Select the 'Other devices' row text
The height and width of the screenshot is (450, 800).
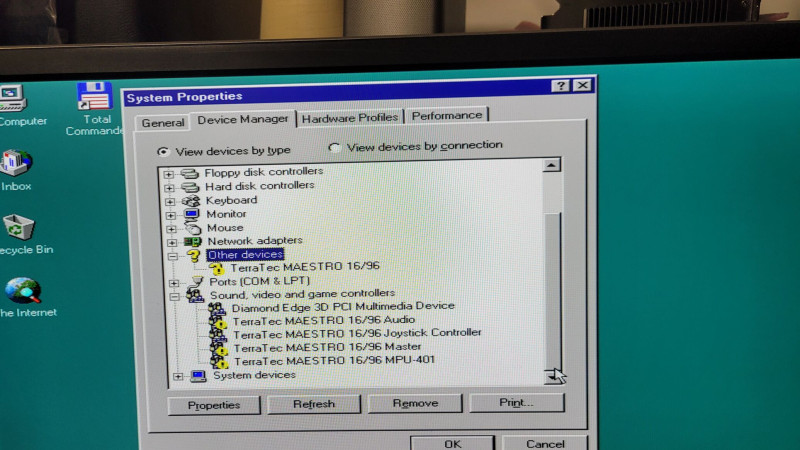245,254
